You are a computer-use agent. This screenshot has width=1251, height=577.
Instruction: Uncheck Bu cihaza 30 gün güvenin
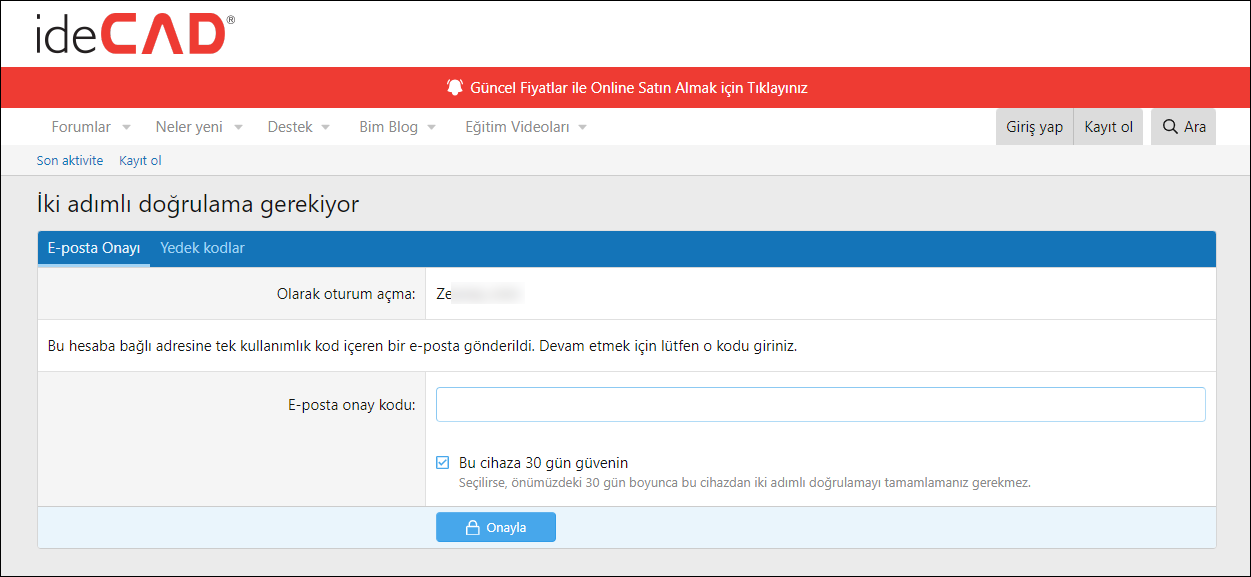coord(443,463)
